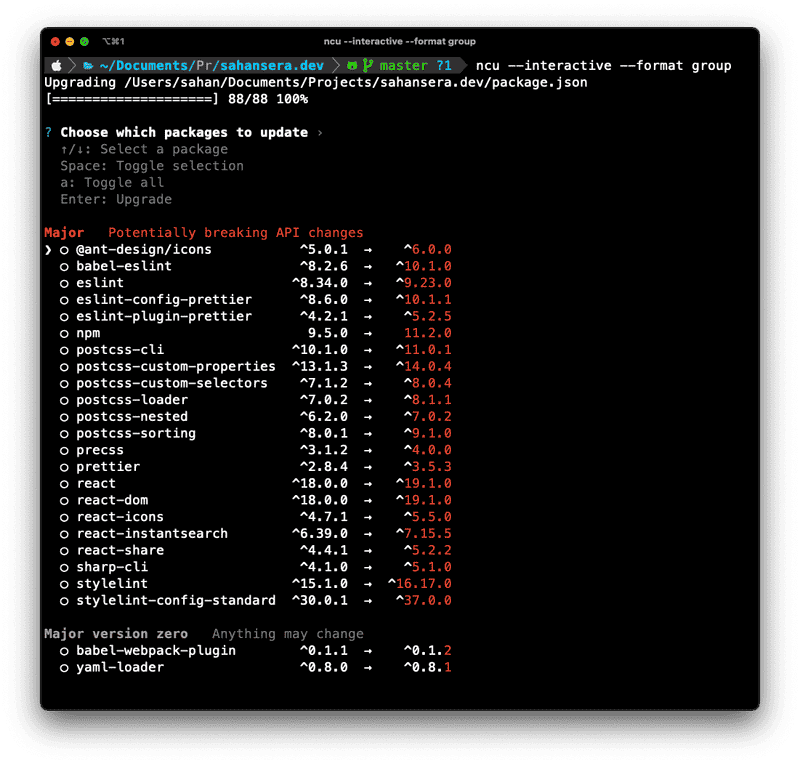Click current version ^8.34.0 of eslint

click(x=320, y=283)
